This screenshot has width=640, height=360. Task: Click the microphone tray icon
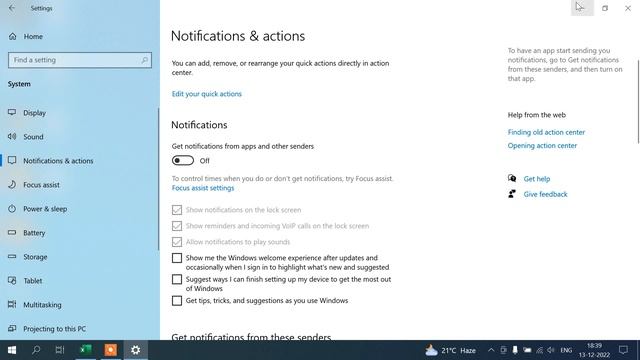click(x=515, y=350)
